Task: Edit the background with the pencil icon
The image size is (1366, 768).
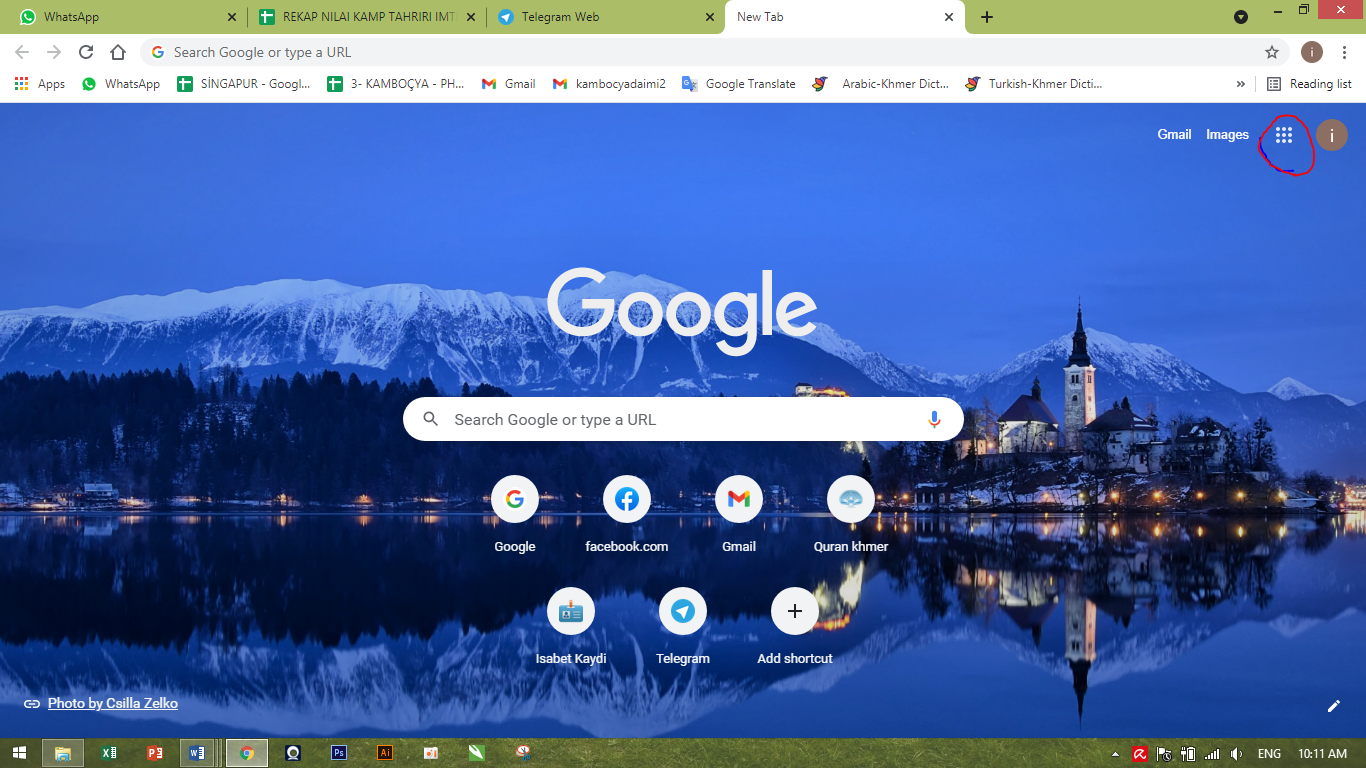Action: coord(1334,706)
